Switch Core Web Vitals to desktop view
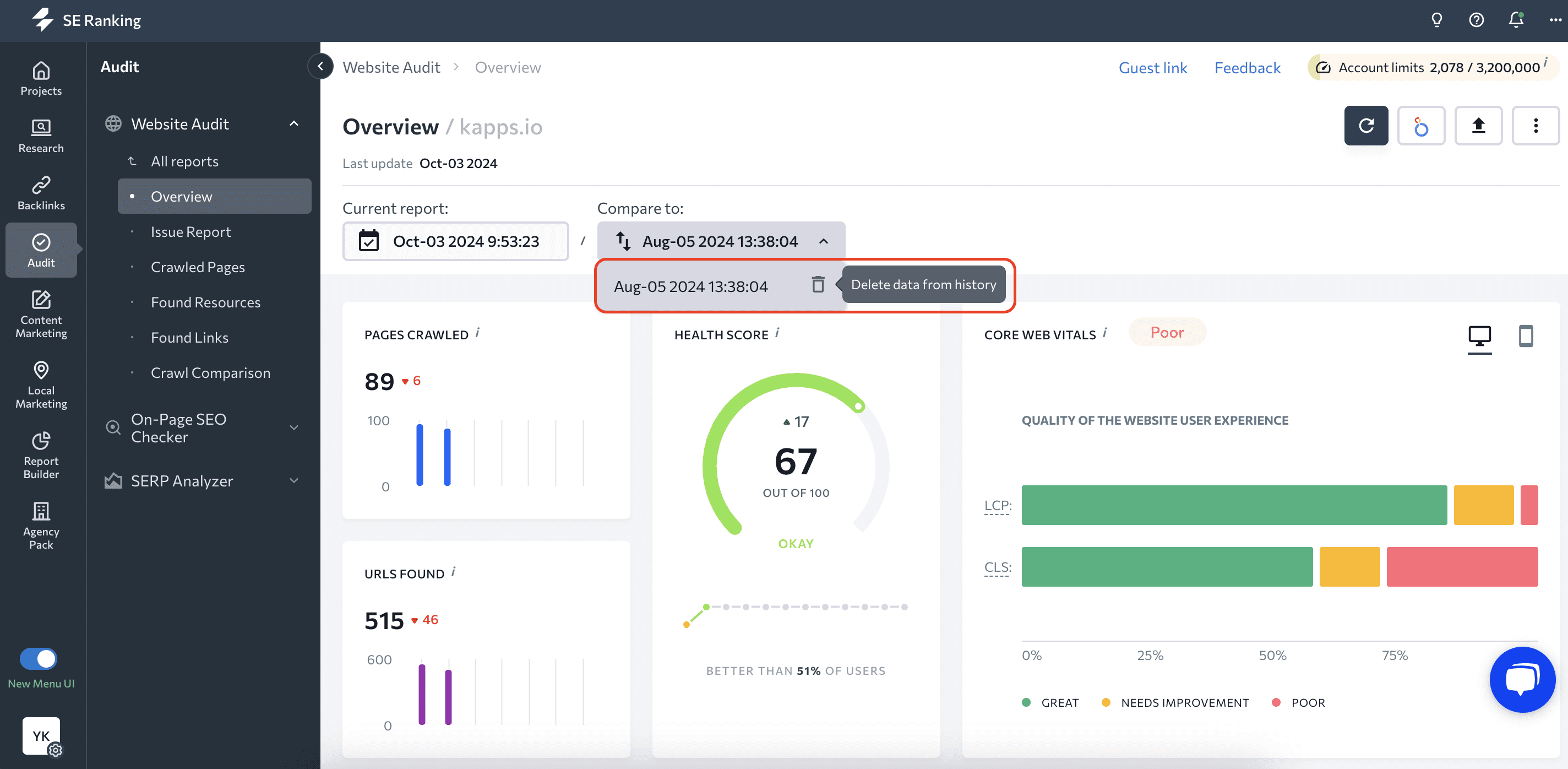Image resolution: width=1568 pixels, height=769 pixels. pyautogui.click(x=1480, y=336)
